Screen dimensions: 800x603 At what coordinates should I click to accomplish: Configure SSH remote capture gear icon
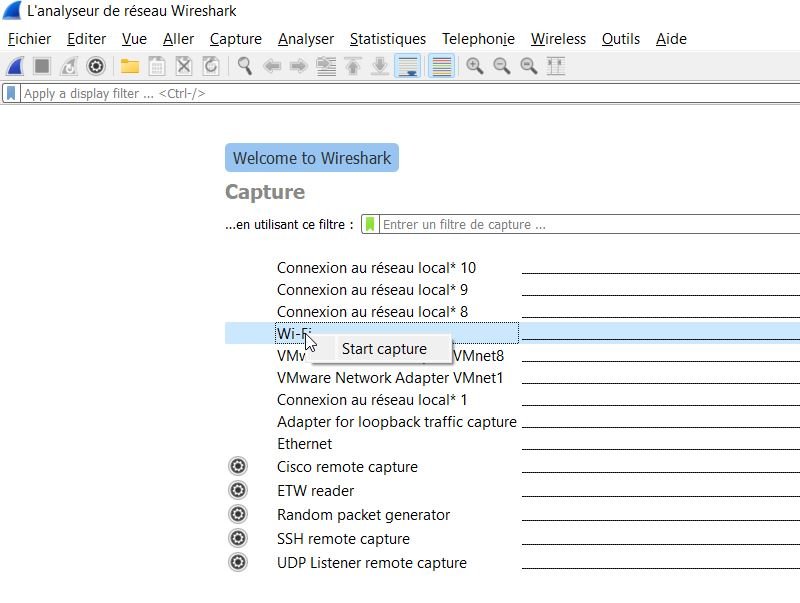tap(238, 538)
